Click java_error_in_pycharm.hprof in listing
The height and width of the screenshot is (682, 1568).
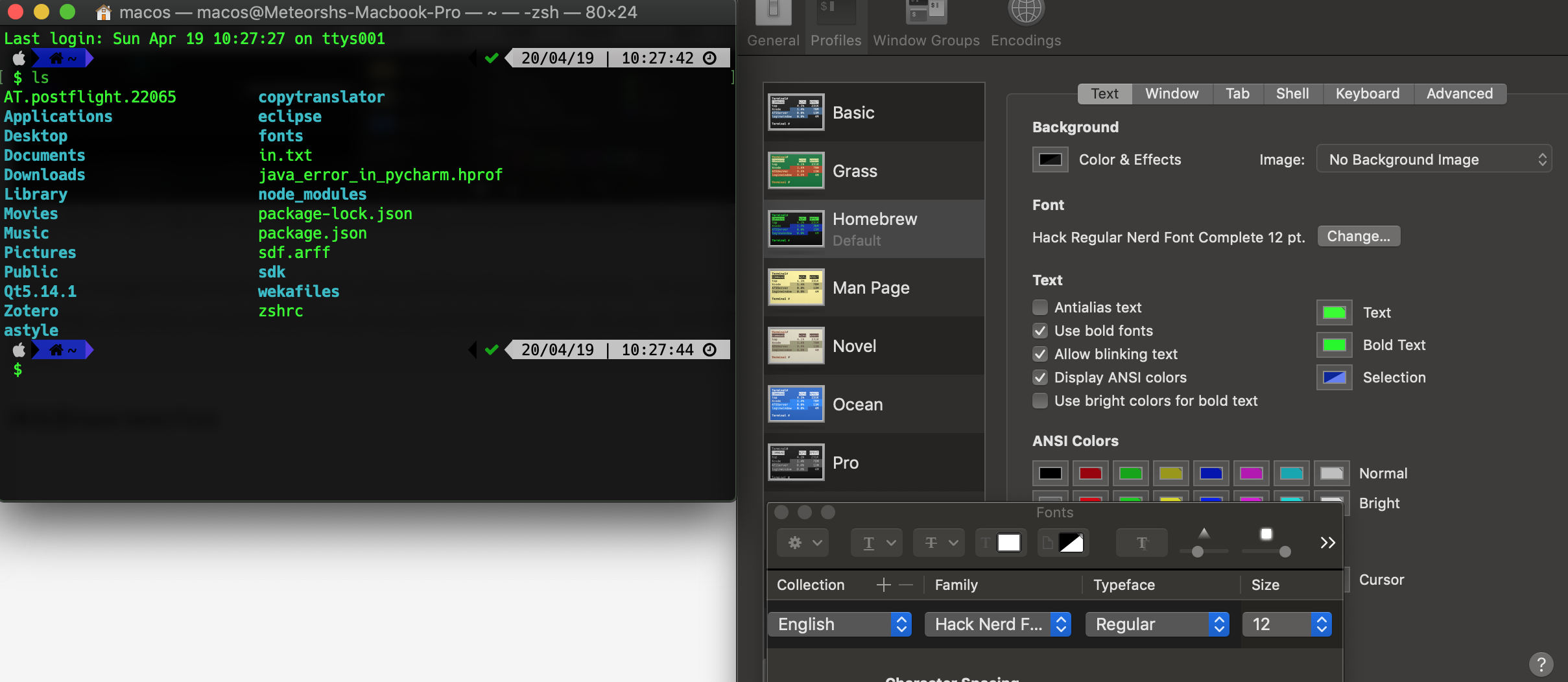tap(381, 175)
